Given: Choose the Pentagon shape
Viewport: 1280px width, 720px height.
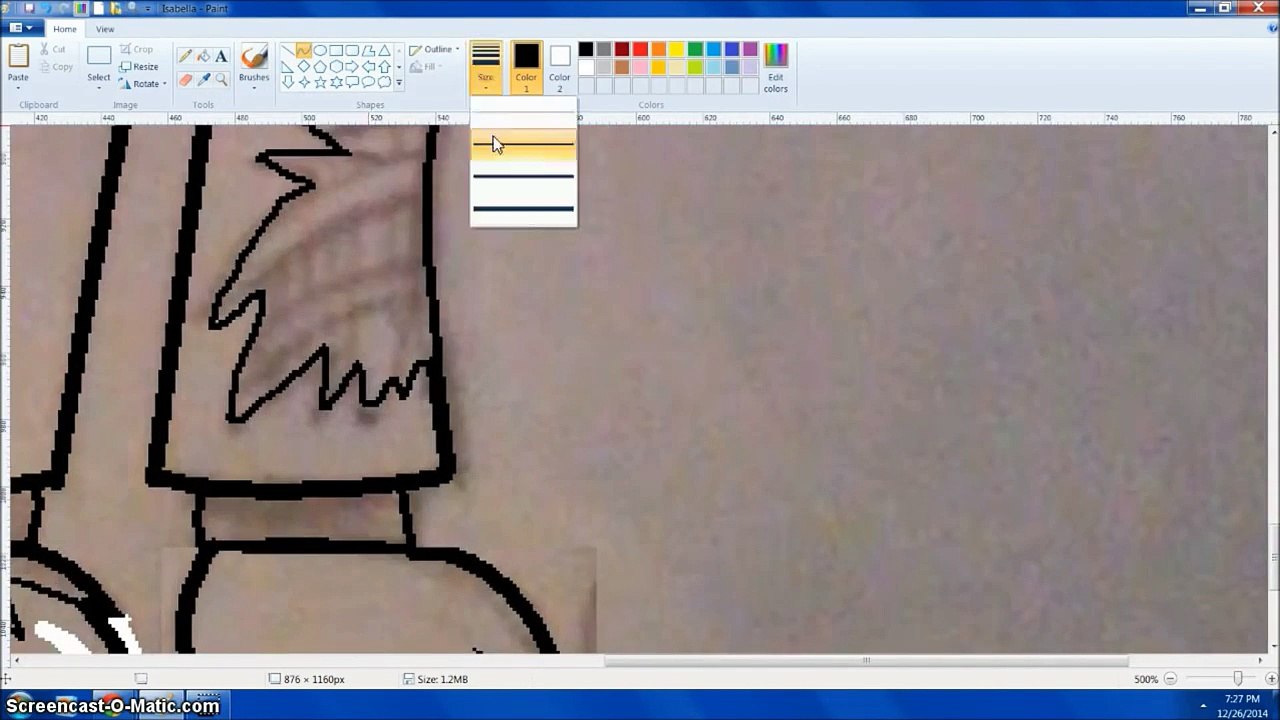Looking at the screenshot, I should 320,67.
